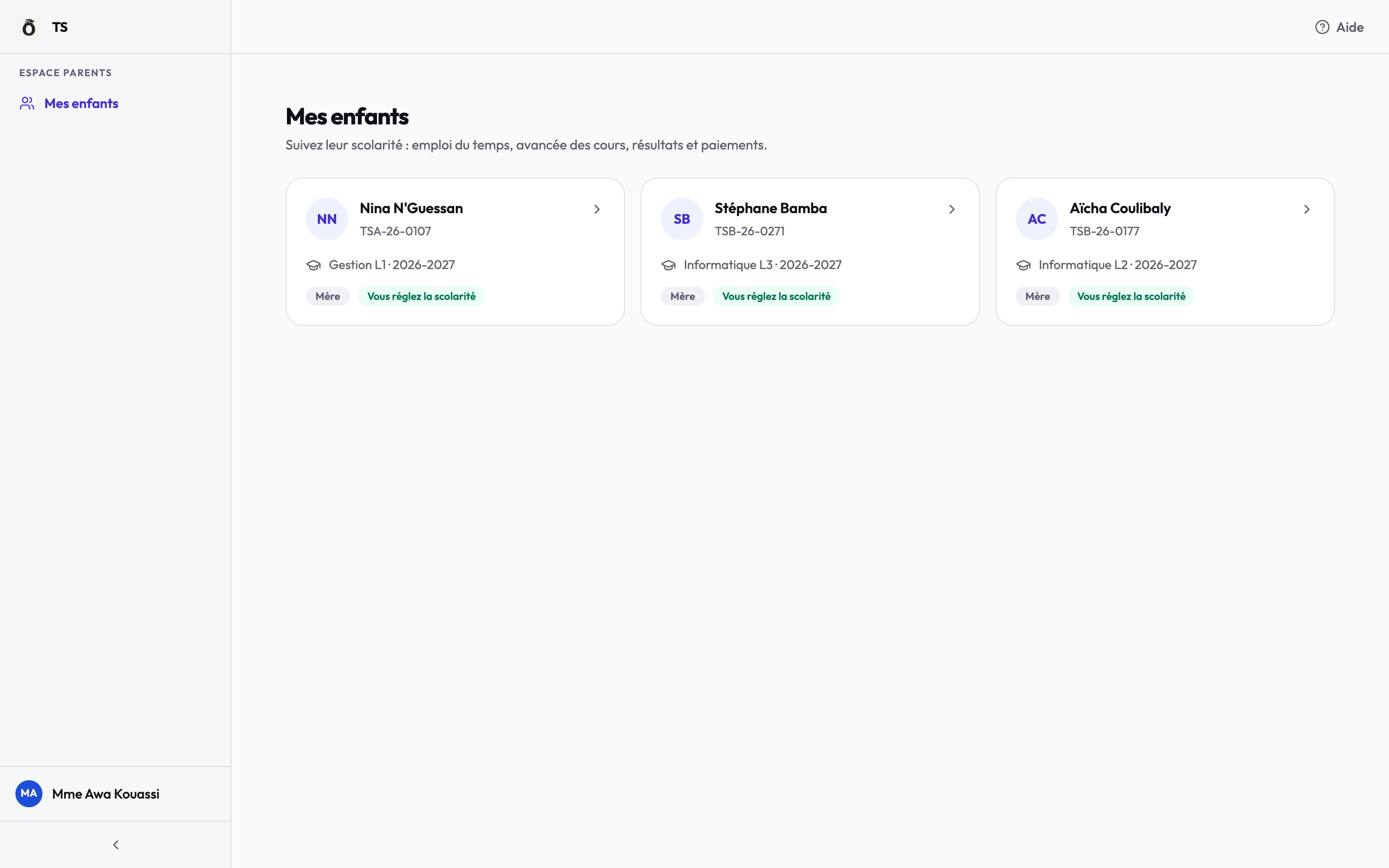Click the Mes enfants people icon
1389x868 pixels.
coord(27,103)
